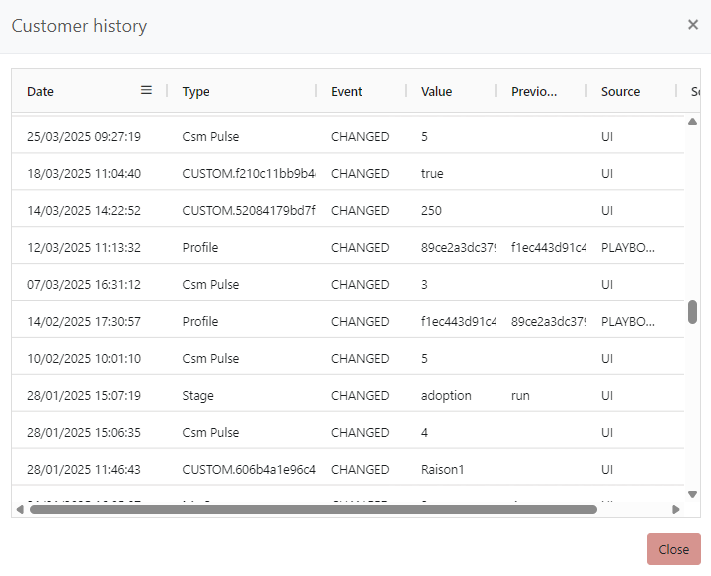Click the Event column header
Screen dimensions: 711x576
coord(347,91)
